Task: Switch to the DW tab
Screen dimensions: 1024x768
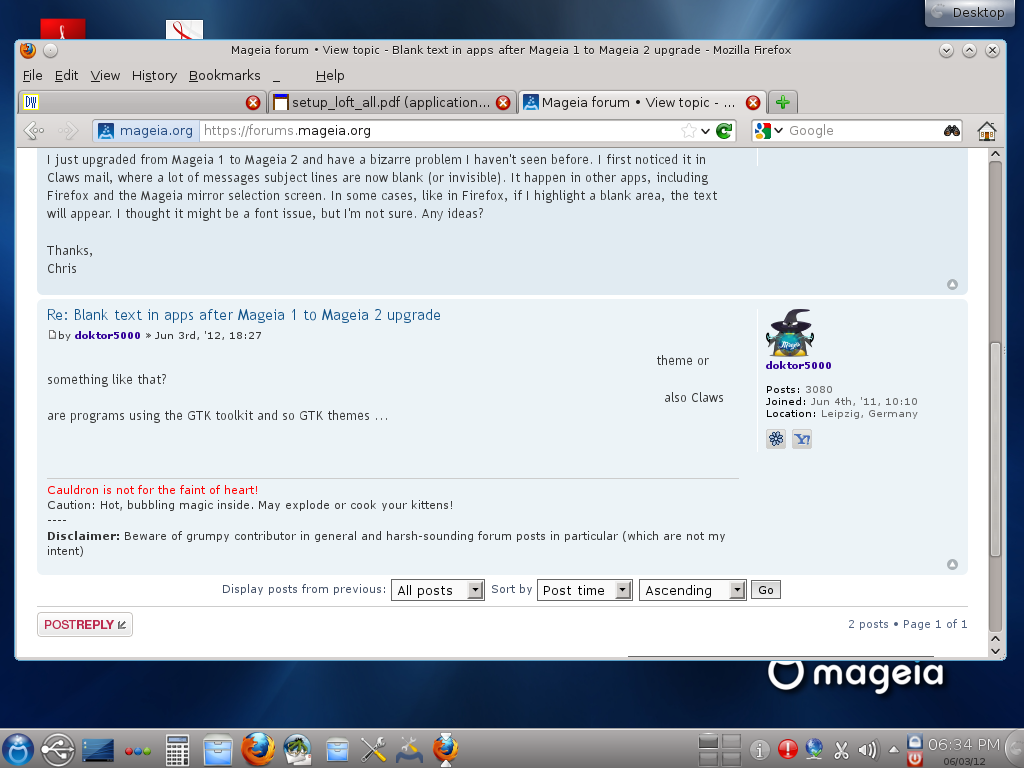Action: point(142,103)
